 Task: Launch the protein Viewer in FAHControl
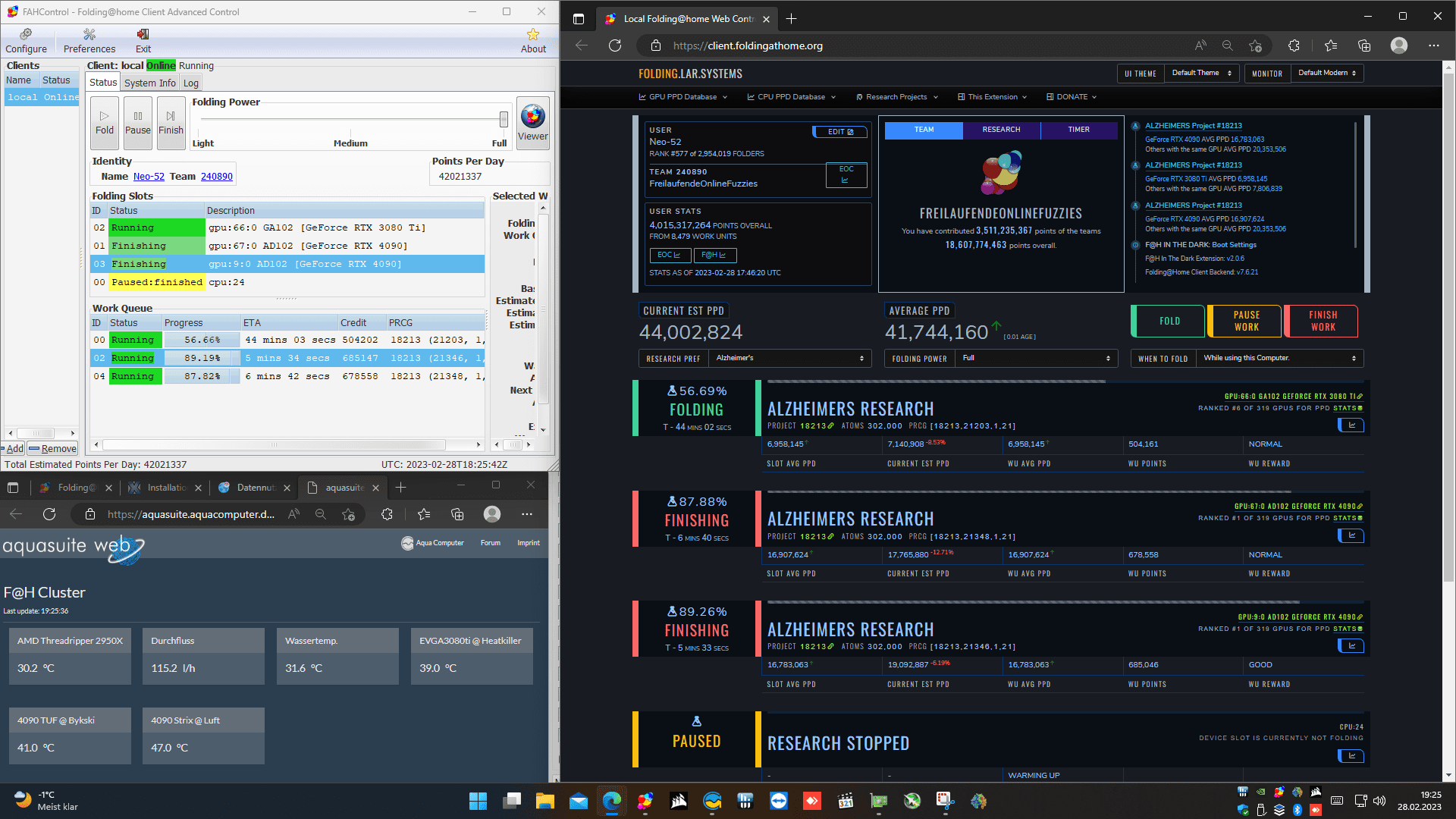pyautogui.click(x=533, y=123)
